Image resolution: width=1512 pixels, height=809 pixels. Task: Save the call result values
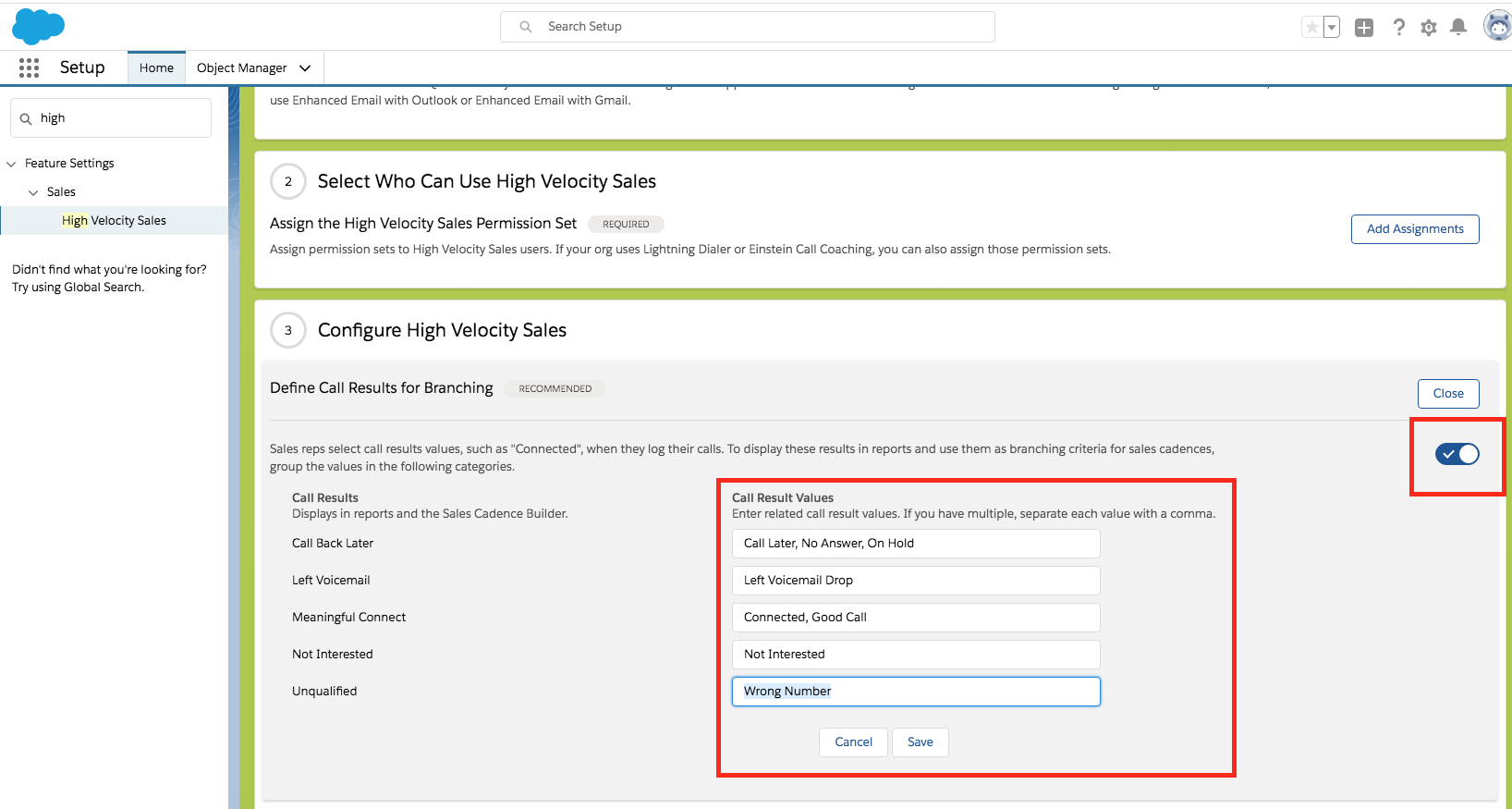[x=920, y=742]
